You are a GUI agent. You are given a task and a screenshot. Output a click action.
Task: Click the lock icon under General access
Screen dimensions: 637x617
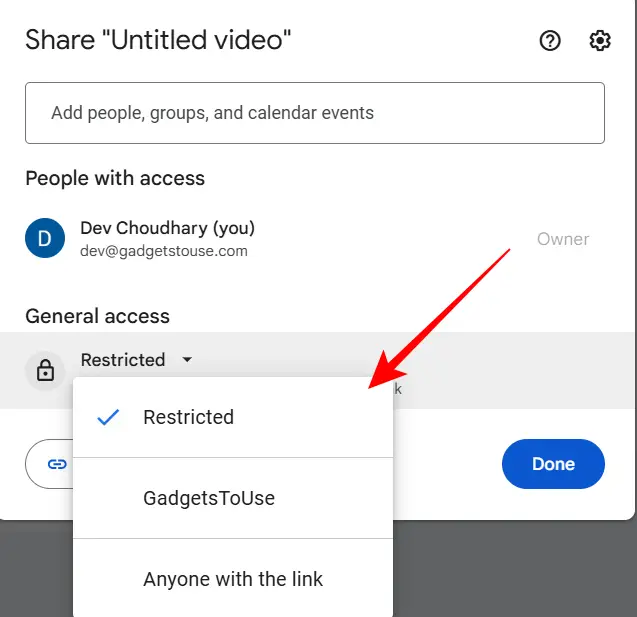pyautogui.click(x=45, y=370)
